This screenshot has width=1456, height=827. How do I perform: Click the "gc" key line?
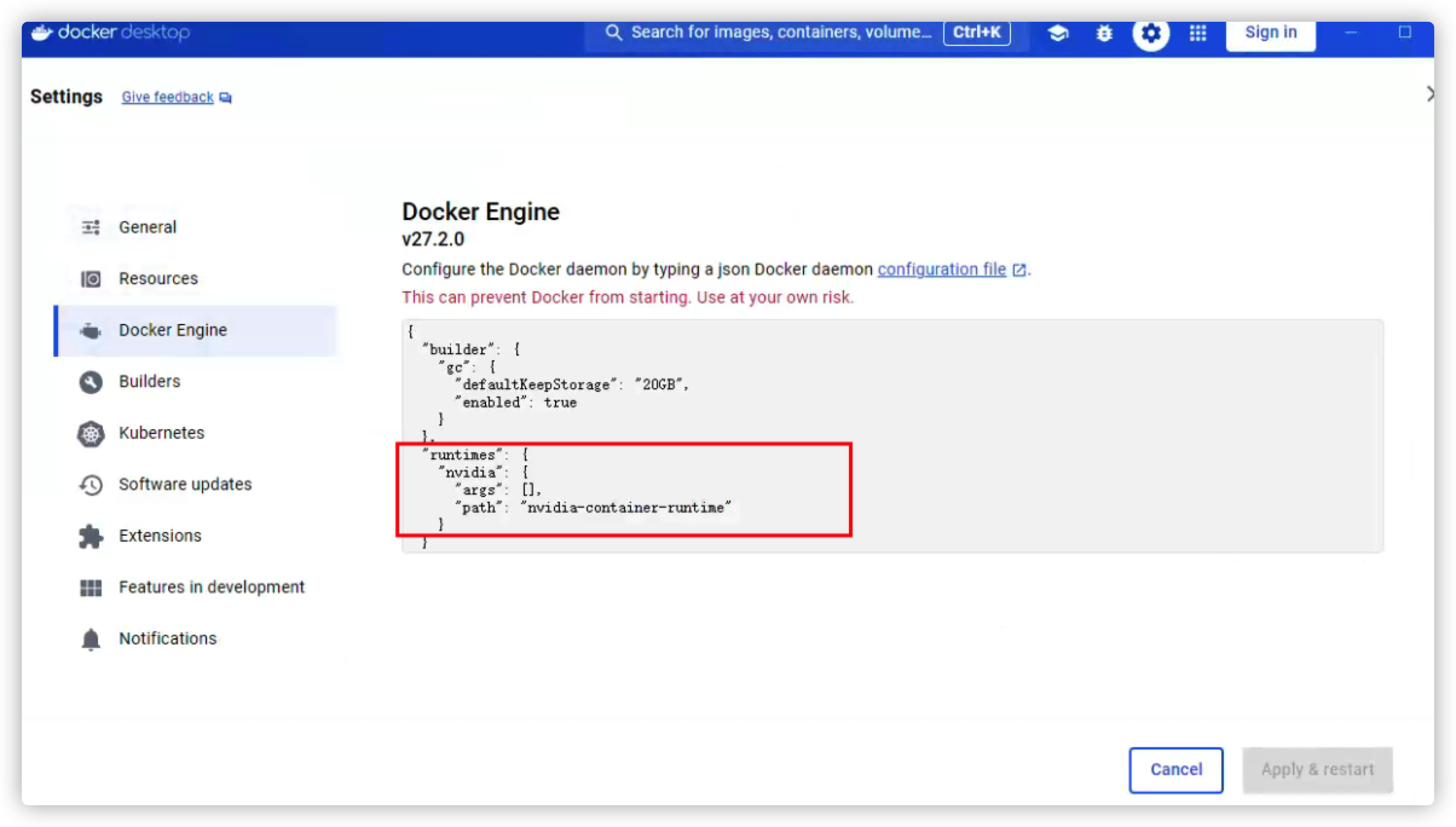coord(467,367)
